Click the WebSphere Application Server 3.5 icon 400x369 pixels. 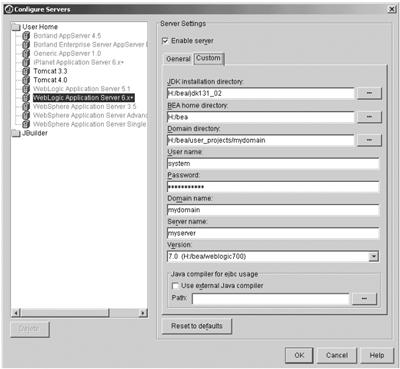click(x=26, y=106)
